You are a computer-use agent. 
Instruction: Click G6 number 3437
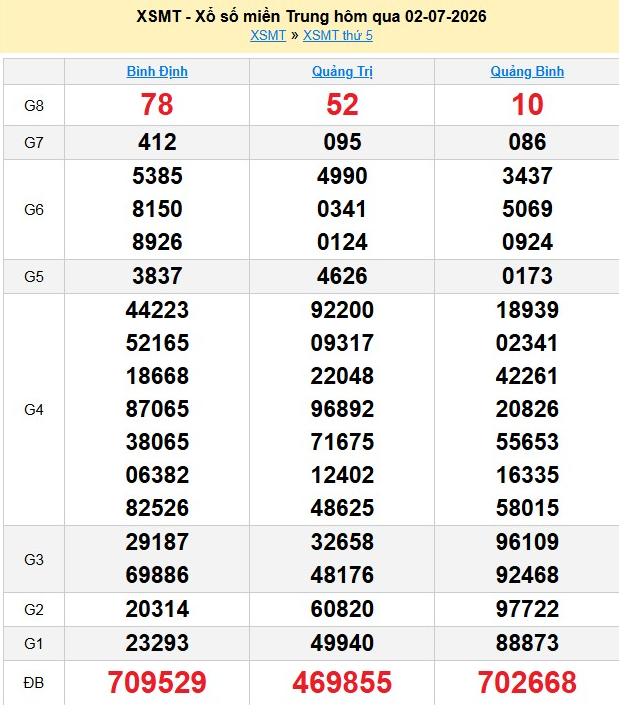(x=527, y=176)
